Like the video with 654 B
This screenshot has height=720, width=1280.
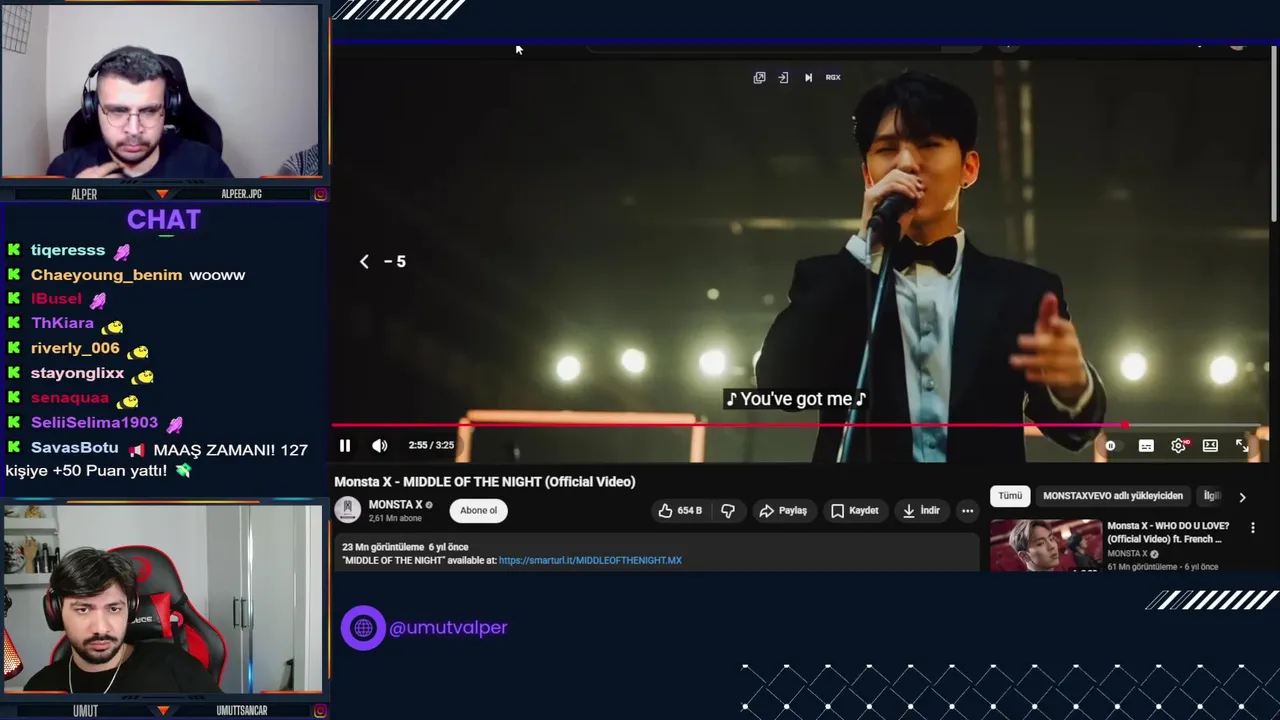(x=680, y=510)
